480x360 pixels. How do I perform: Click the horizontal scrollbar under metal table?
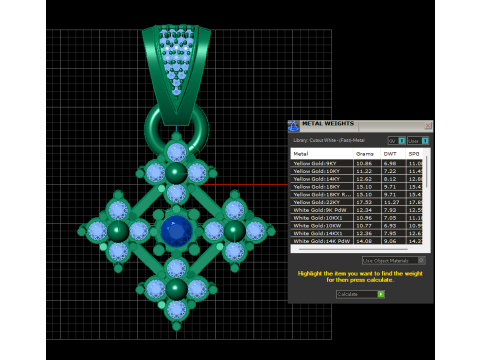(353, 249)
